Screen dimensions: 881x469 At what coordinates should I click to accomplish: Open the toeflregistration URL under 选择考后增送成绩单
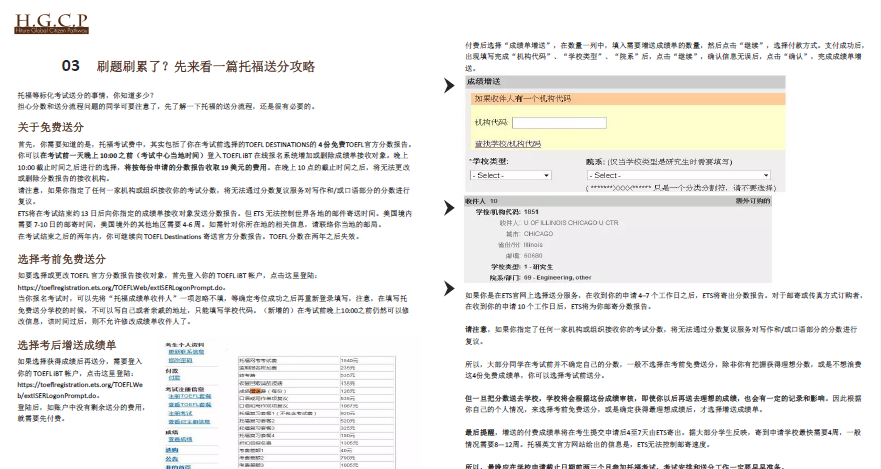(x=80, y=390)
